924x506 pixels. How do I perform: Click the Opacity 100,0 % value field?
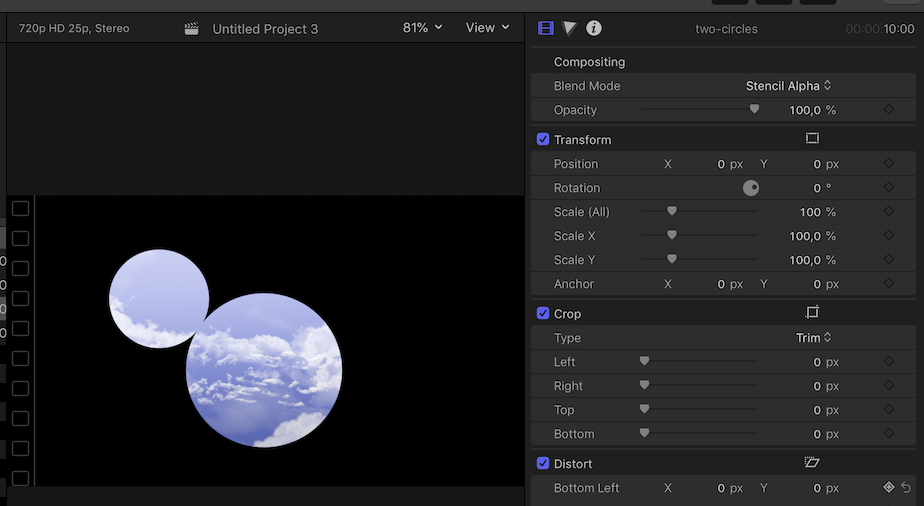(x=812, y=110)
